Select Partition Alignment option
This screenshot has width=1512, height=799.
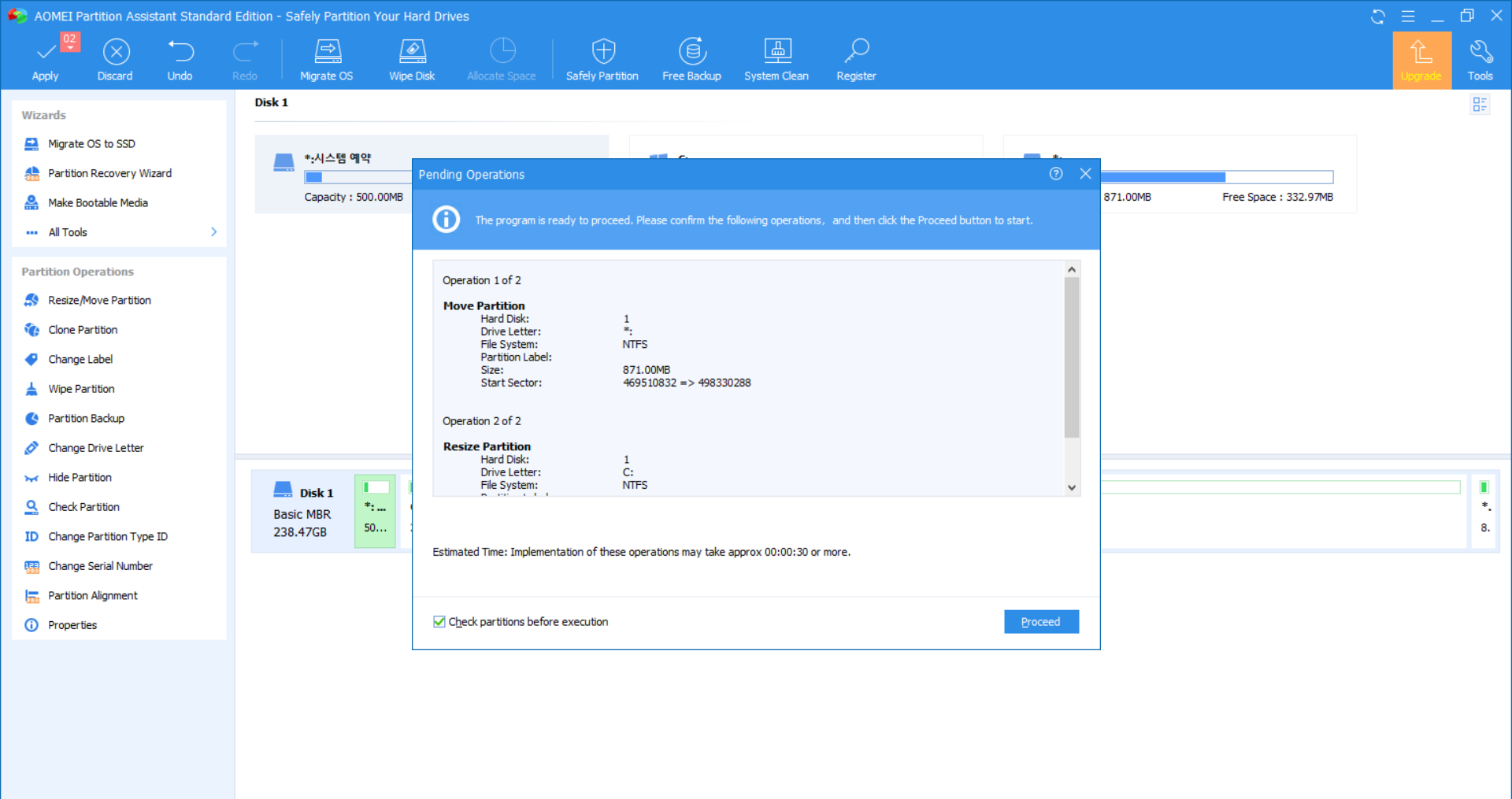click(93, 596)
